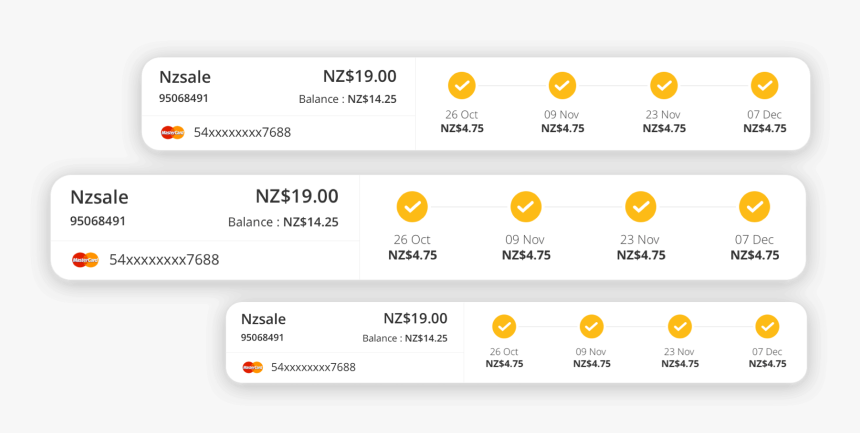
Task: Click the 23 Nov checkmark in middle card
Action: click(641, 207)
